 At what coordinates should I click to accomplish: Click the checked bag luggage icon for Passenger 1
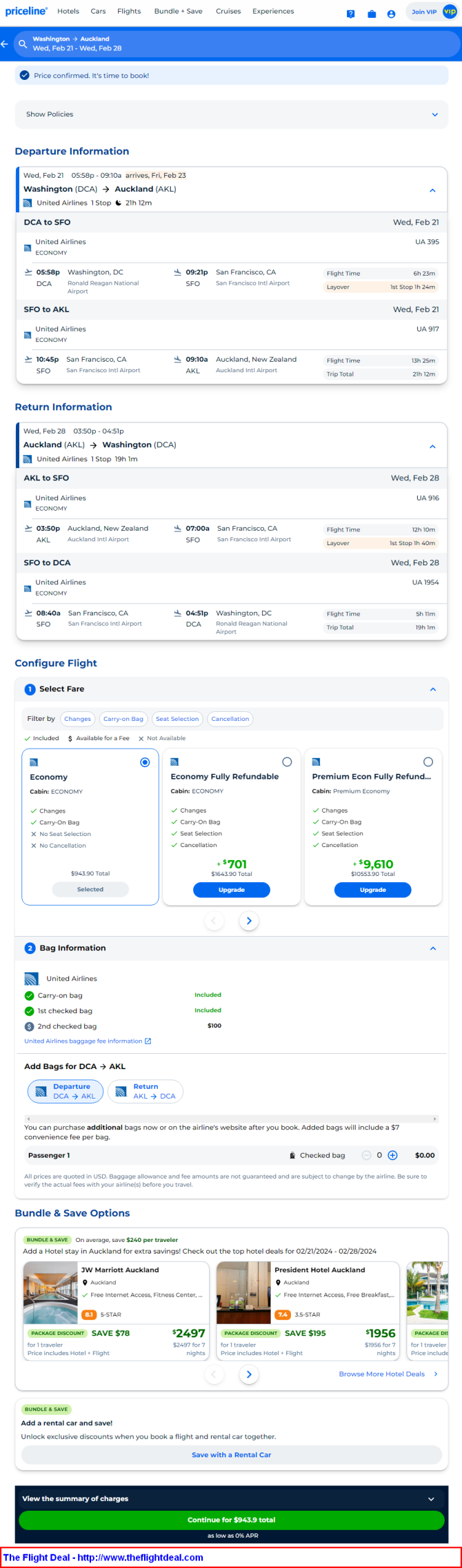tap(293, 1155)
